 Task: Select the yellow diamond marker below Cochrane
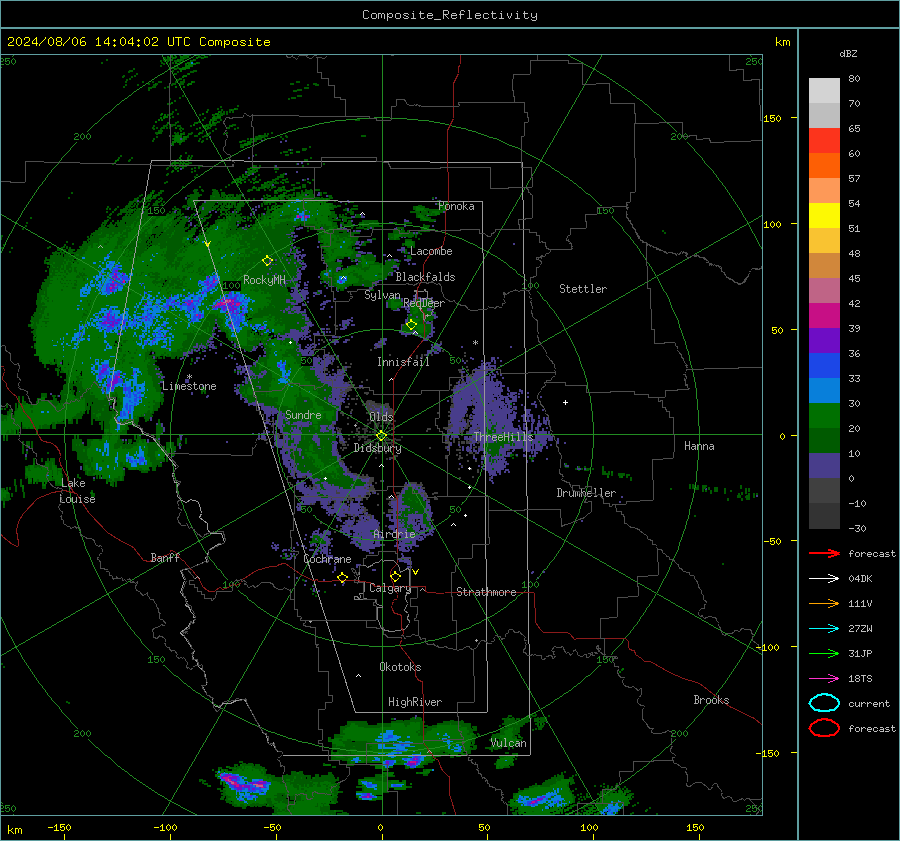(343, 578)
